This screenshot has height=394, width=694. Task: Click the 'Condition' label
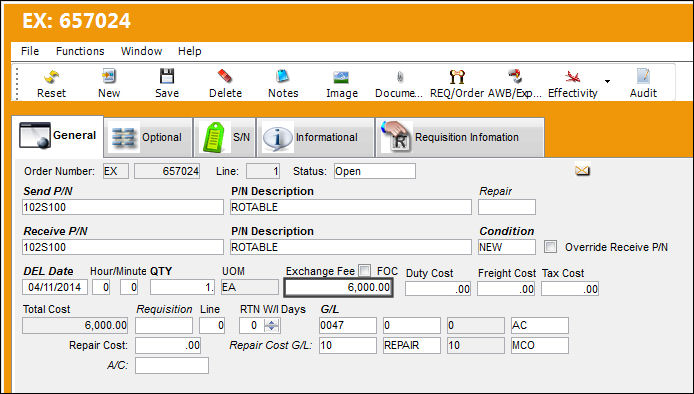click(x=507, y=231)
